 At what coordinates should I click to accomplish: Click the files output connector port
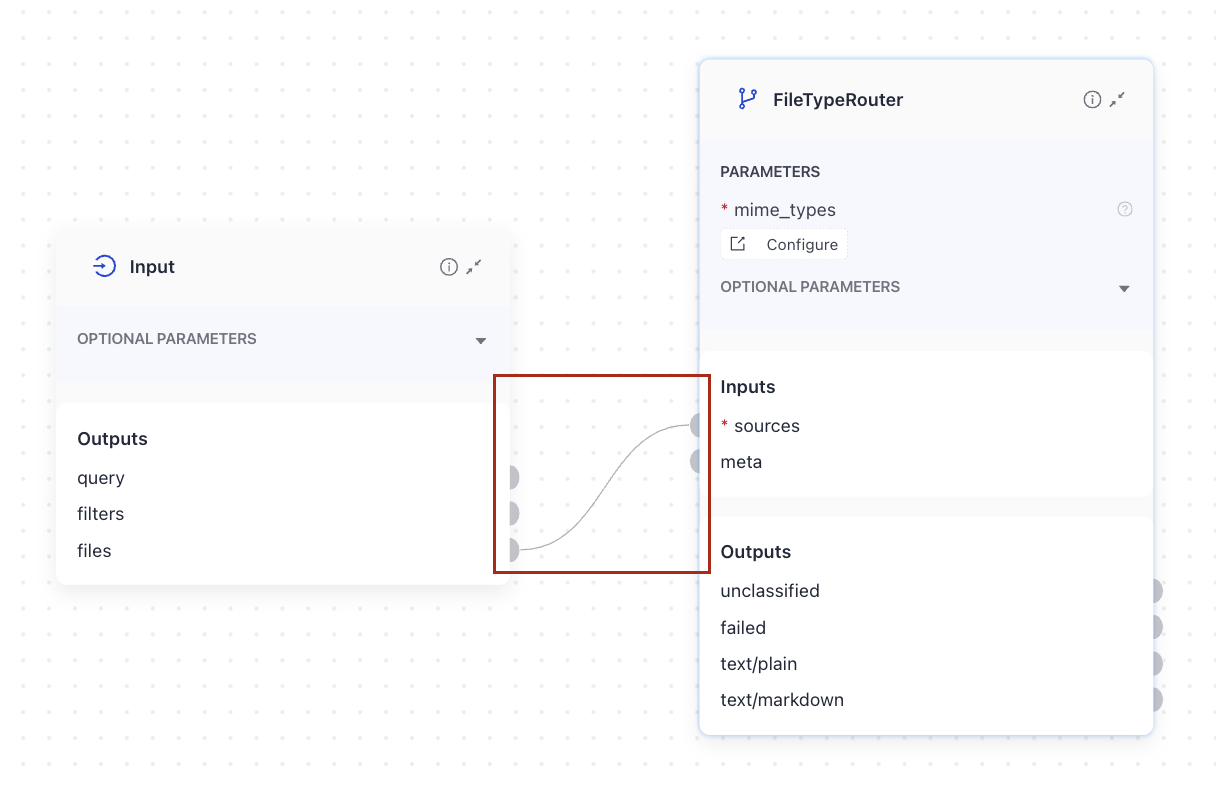(x=512, y=550)
